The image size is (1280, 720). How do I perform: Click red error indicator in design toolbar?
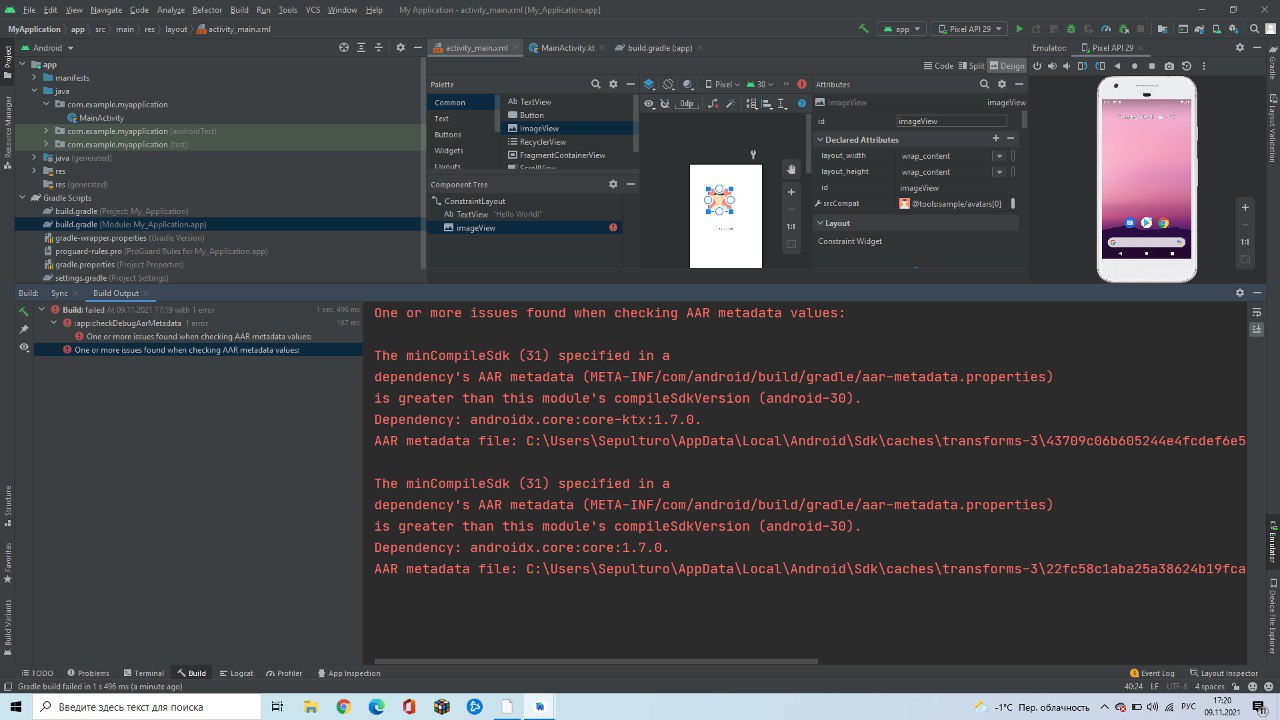[801, 84]
